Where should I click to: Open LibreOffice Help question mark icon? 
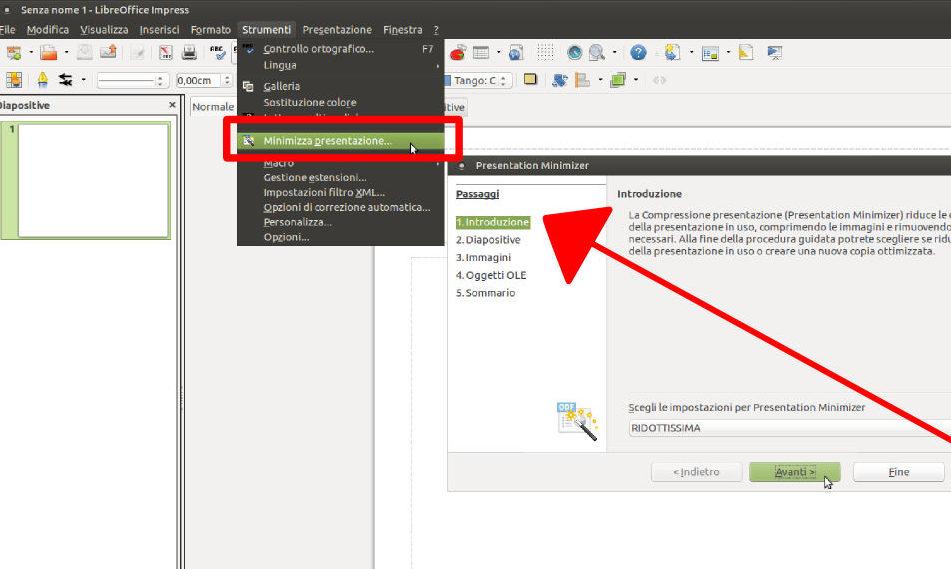pos(638,53)
